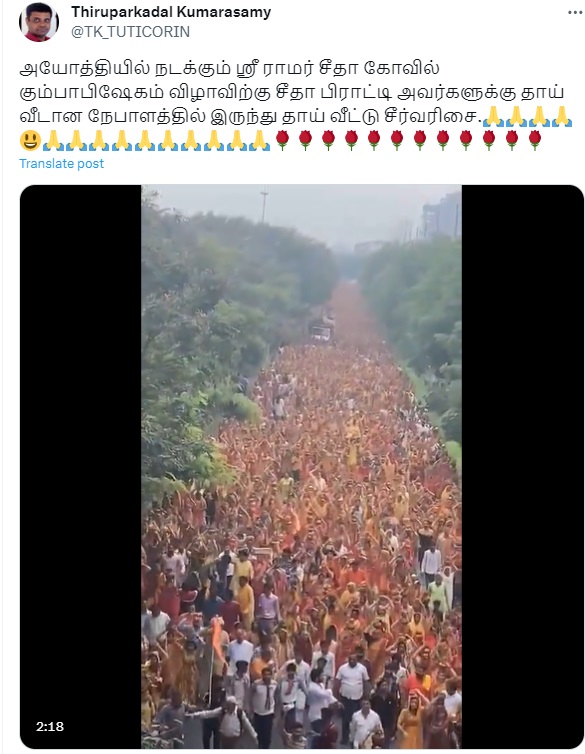Click Thiruparkadal Kumarasamy's profile avatar

point(38,23)
